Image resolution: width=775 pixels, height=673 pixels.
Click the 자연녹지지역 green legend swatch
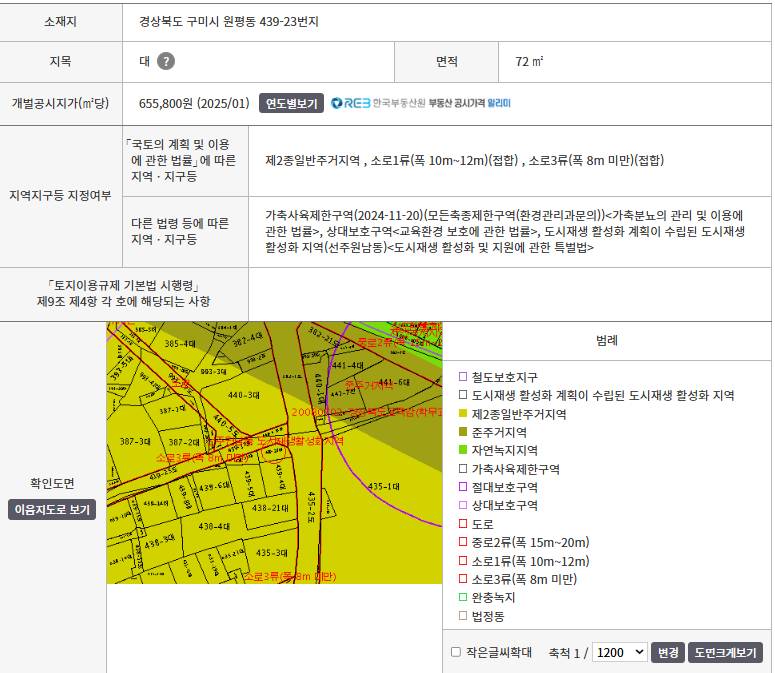click(463, 450)
